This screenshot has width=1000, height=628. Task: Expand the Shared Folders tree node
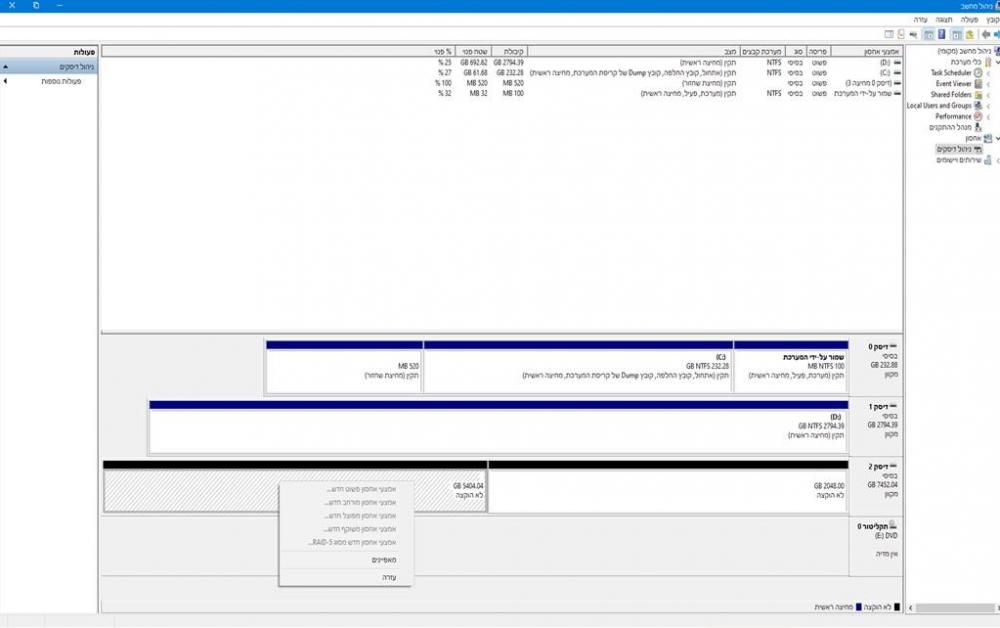pos(988,95)
